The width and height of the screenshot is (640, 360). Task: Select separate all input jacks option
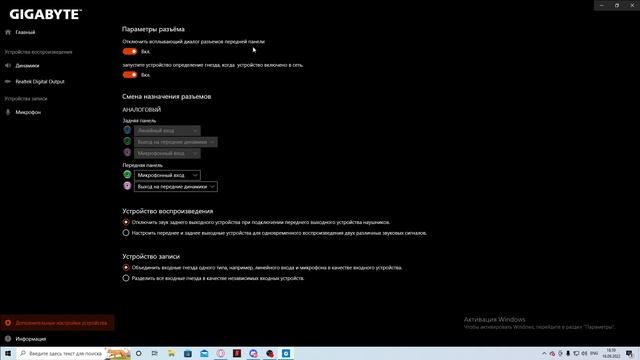126,278
